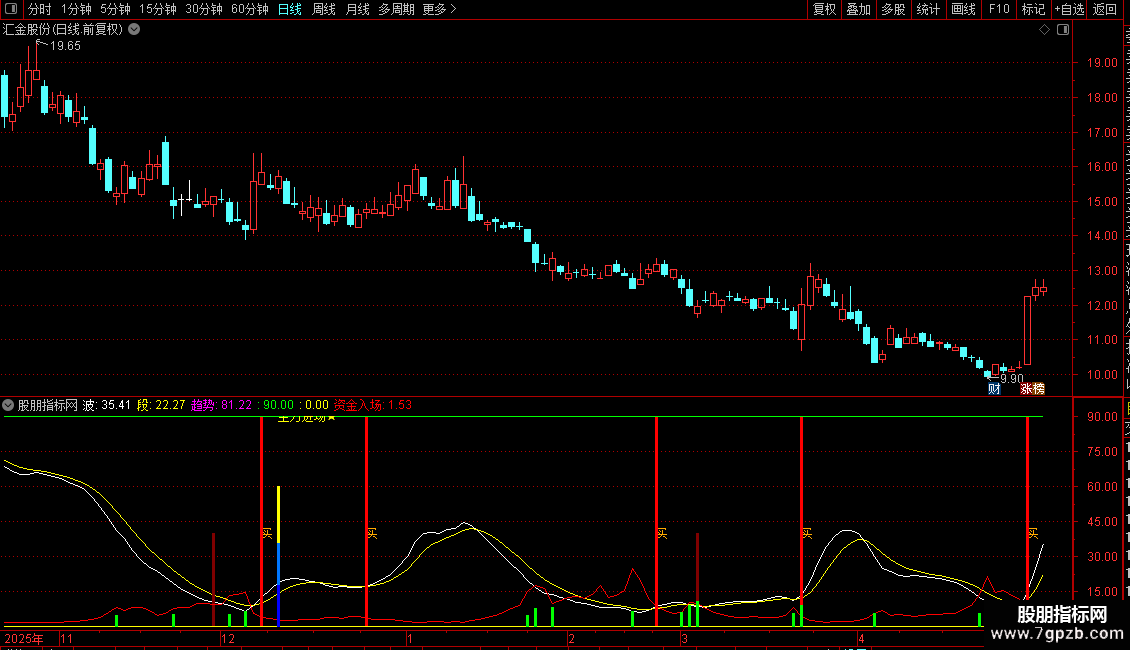Image resolution: width=1130 pixels, height=650 pixels.
Task: Click 返回 to go back
Action: (x=1104, y=9)
